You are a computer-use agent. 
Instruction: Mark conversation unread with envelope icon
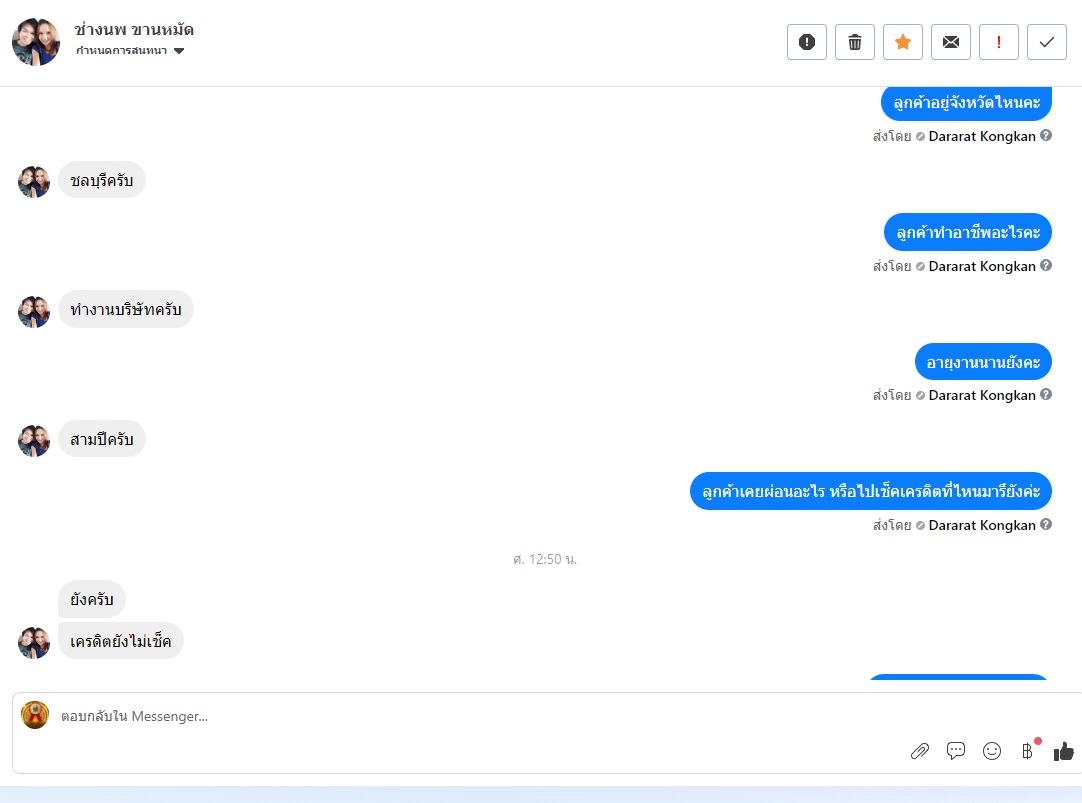pyautogui.click(x=951, y=42)
